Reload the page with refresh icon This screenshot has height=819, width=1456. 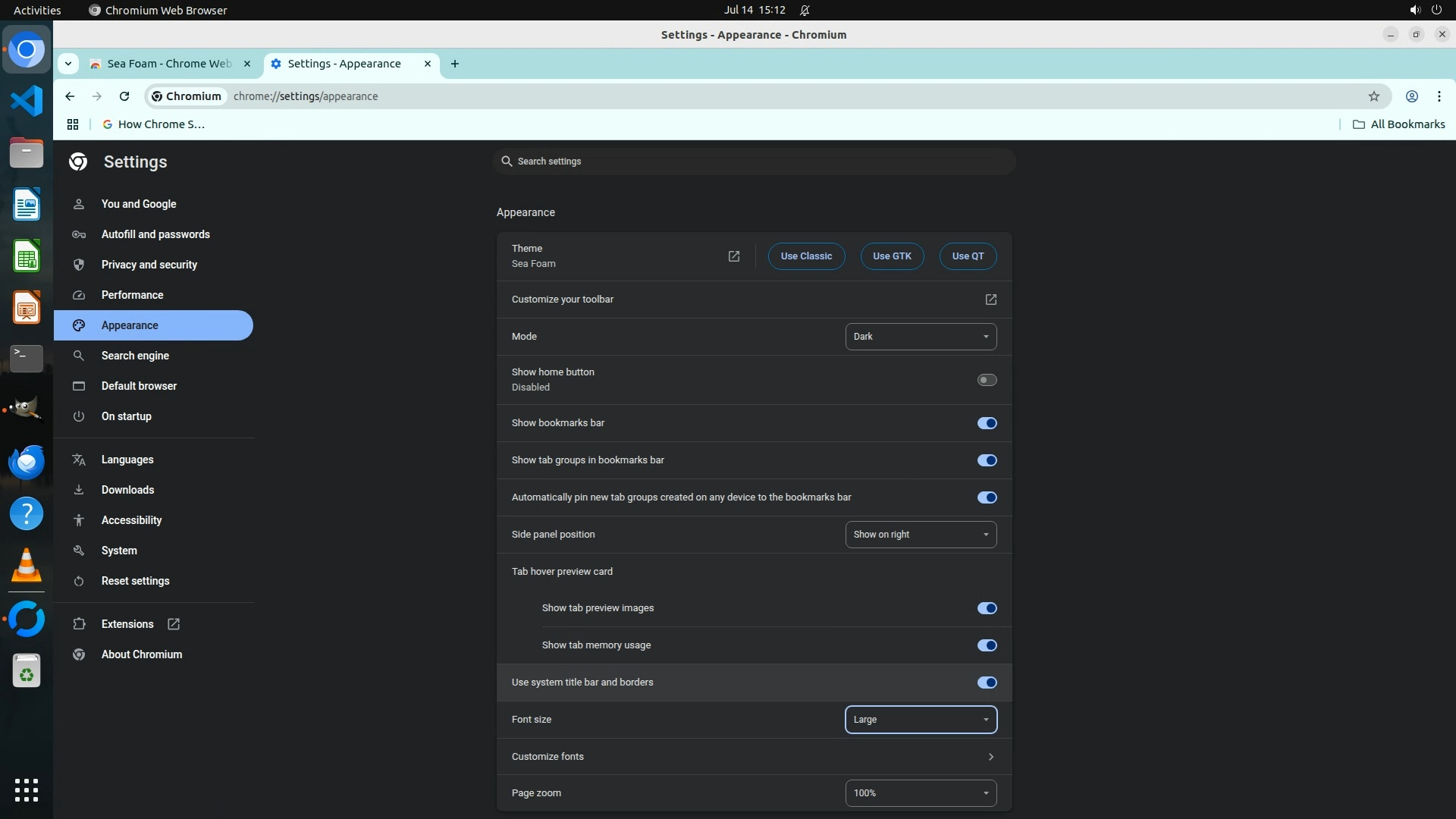coord(124,96)
